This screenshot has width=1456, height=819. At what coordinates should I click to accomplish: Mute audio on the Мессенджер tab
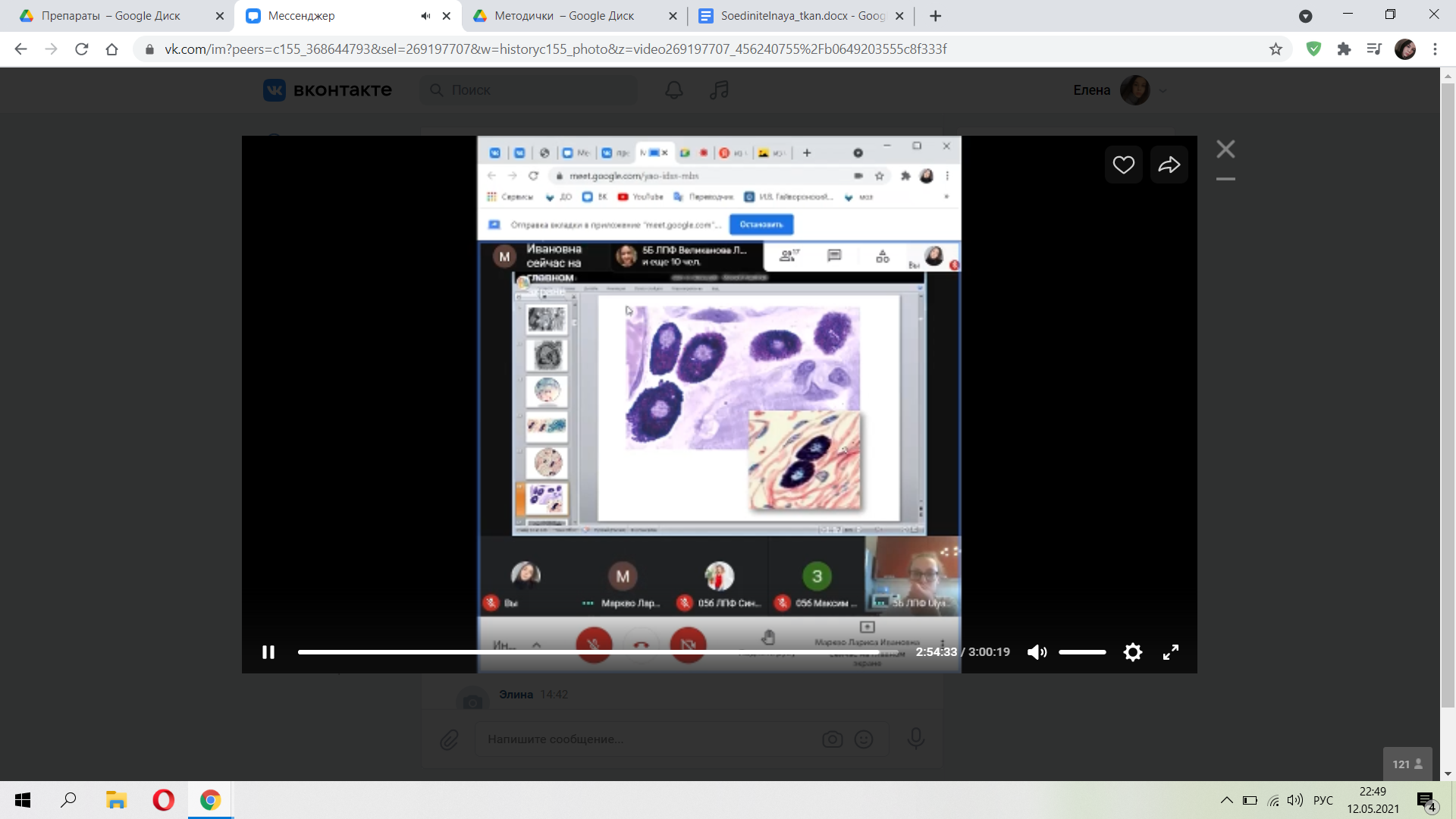425,16
